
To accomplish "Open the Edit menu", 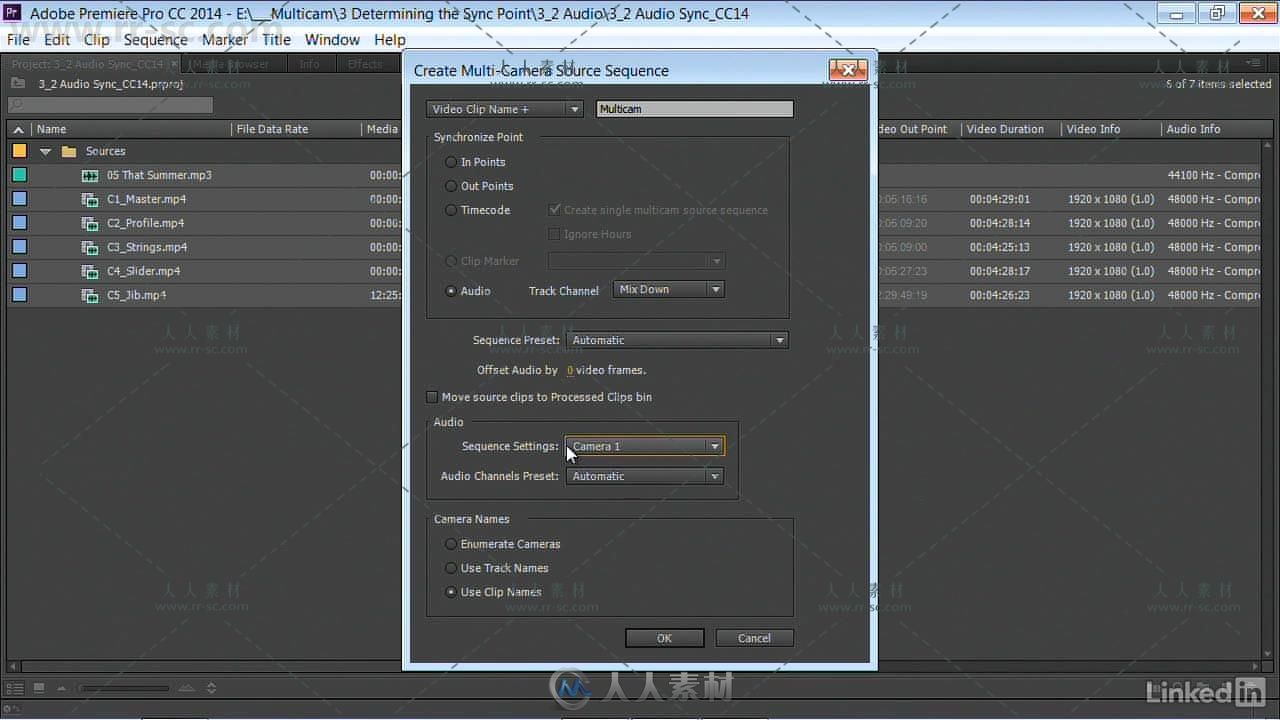I will pos(57,40).
